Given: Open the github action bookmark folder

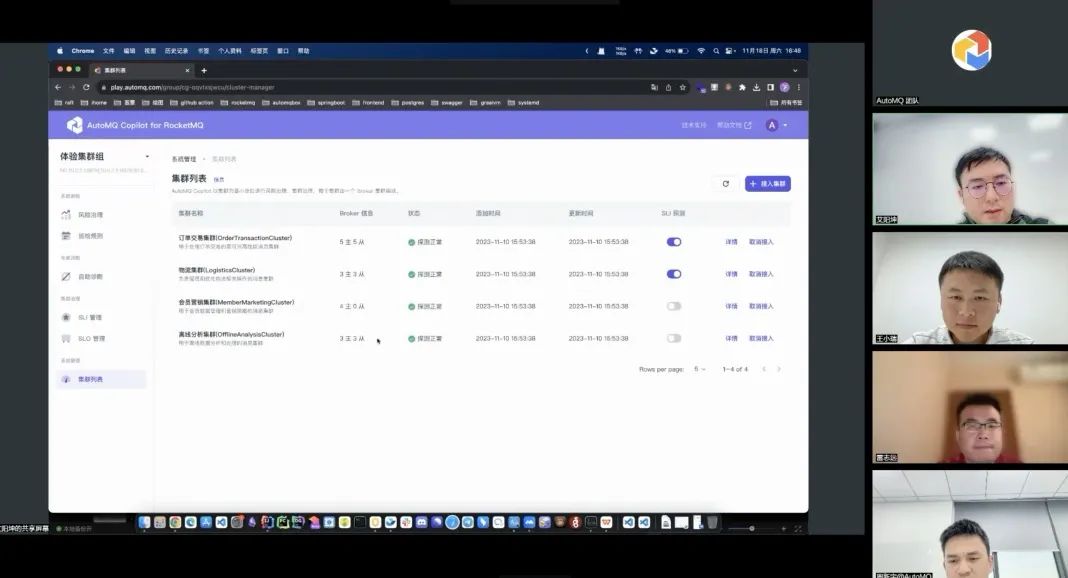Looking at the screenshot, I should point(192,103).
